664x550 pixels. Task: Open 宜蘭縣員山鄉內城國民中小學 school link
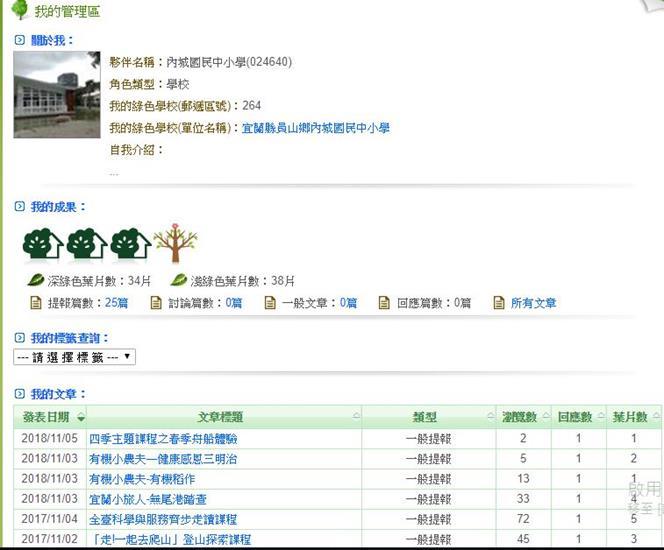click(x=316, y=128)
